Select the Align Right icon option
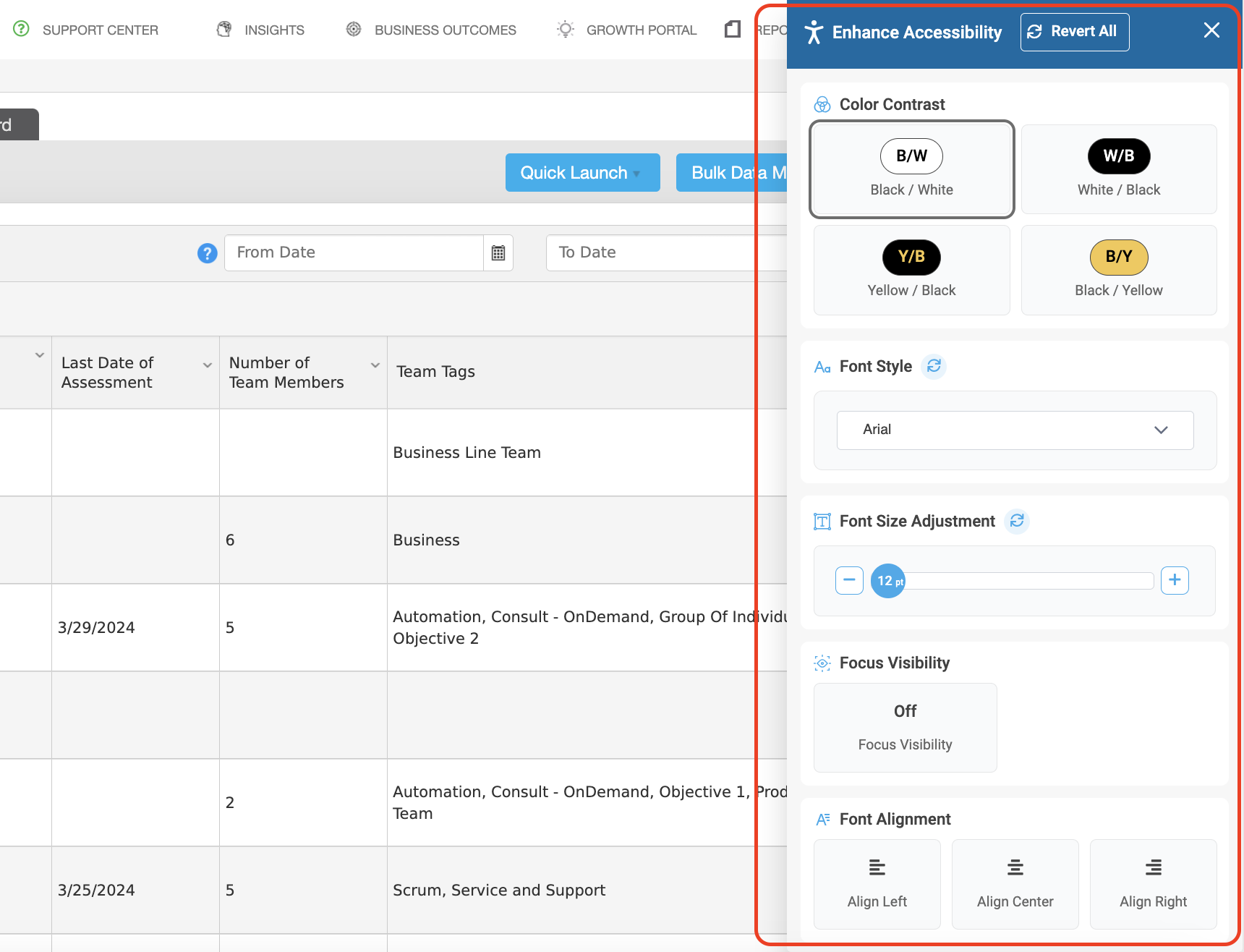Screen dimensions: 1244x952 [1154, 884]
